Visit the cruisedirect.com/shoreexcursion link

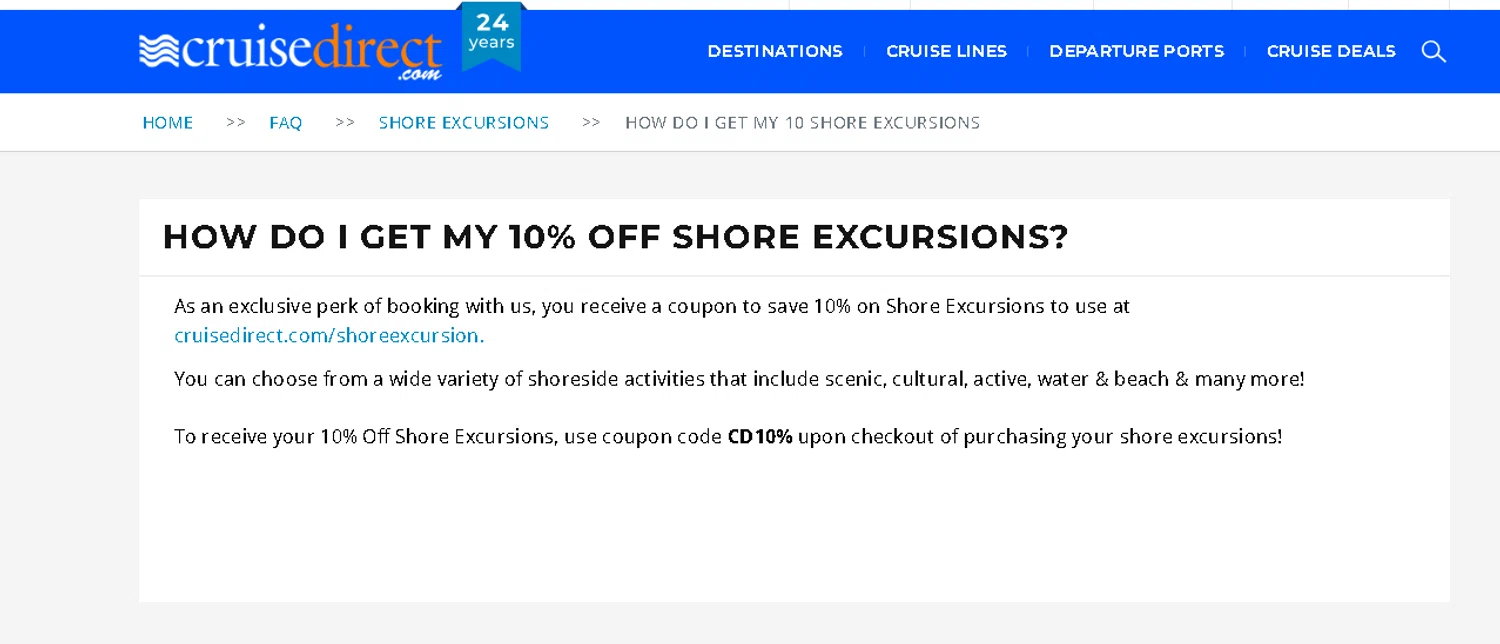[329, 336]
